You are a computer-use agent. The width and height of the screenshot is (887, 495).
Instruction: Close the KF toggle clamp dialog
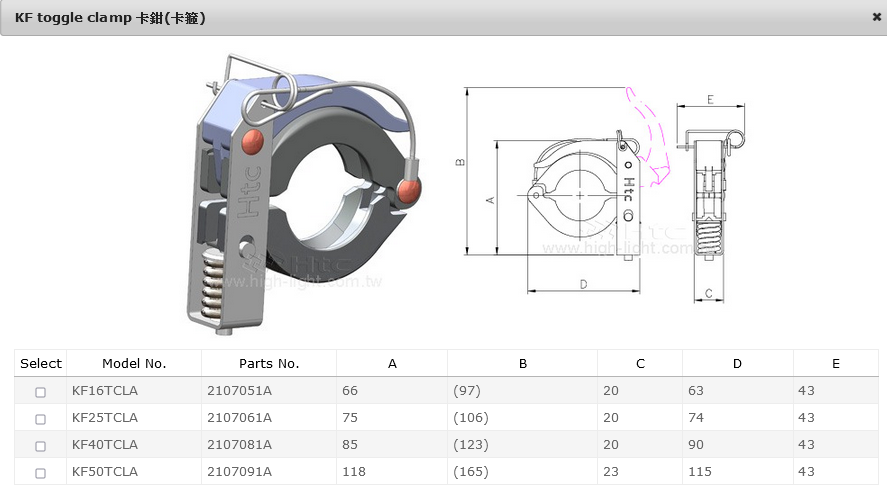point(876,17)
